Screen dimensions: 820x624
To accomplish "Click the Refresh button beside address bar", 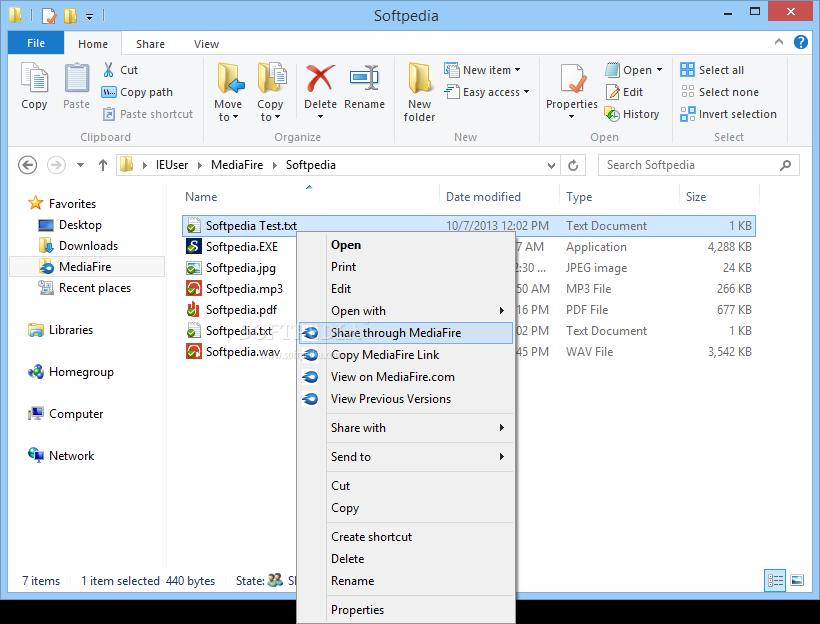I will click(573, 165).
